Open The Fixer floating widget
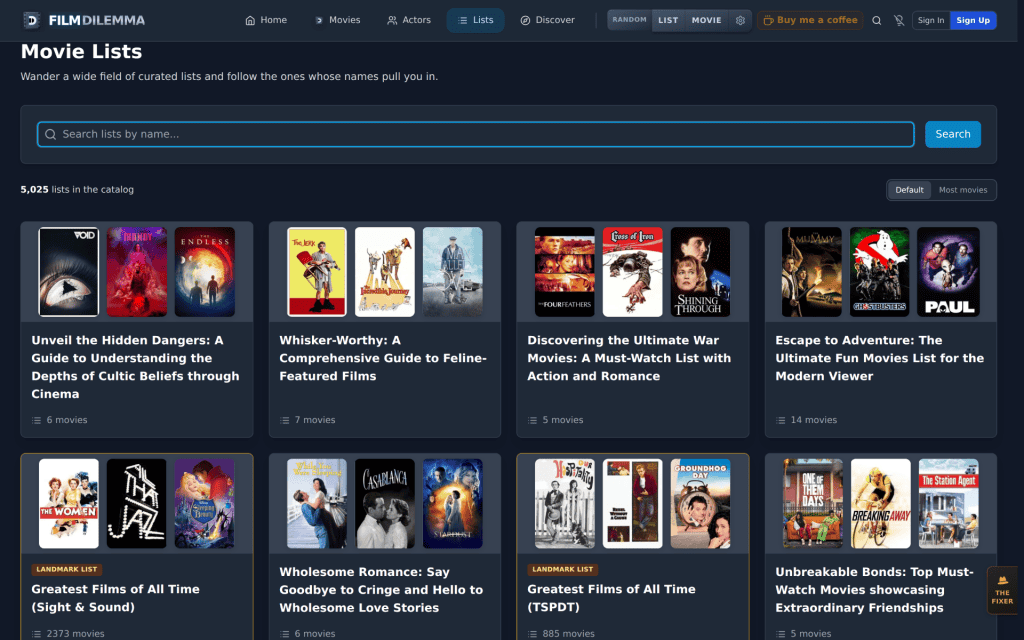 click(1002, 590)
